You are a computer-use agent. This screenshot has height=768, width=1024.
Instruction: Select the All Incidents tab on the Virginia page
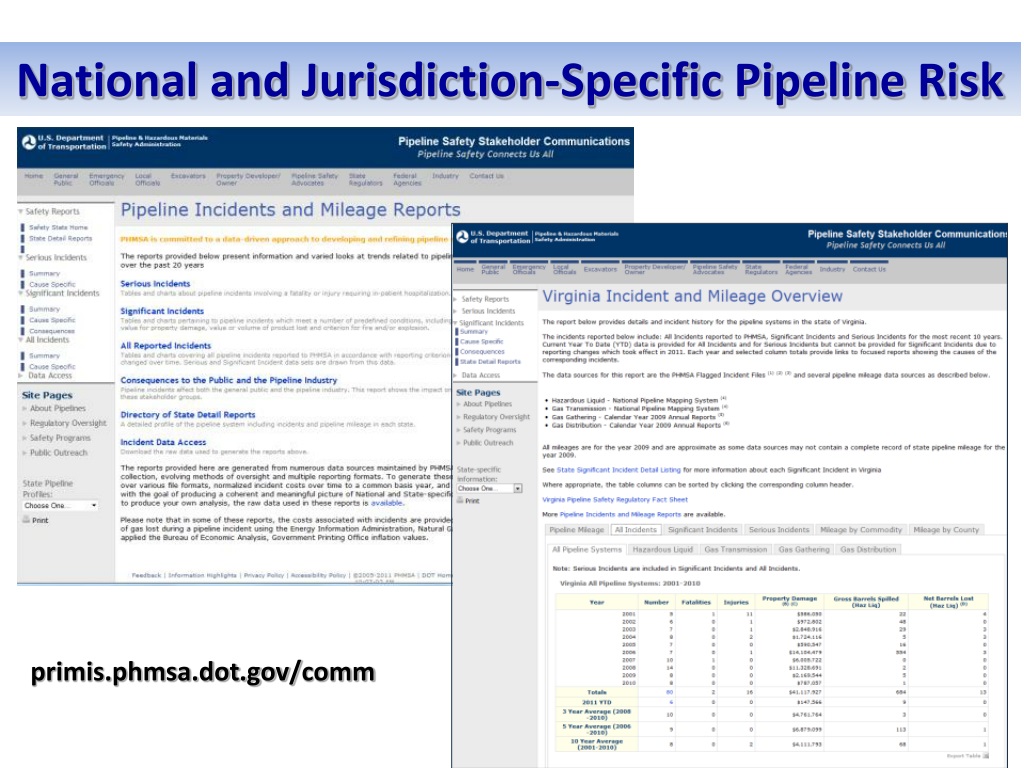point(635,530)
